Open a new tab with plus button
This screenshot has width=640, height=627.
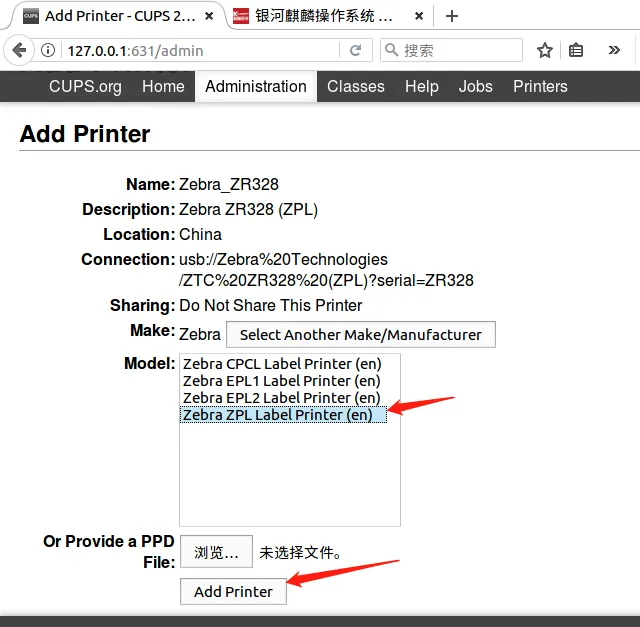tap(452, 16)
